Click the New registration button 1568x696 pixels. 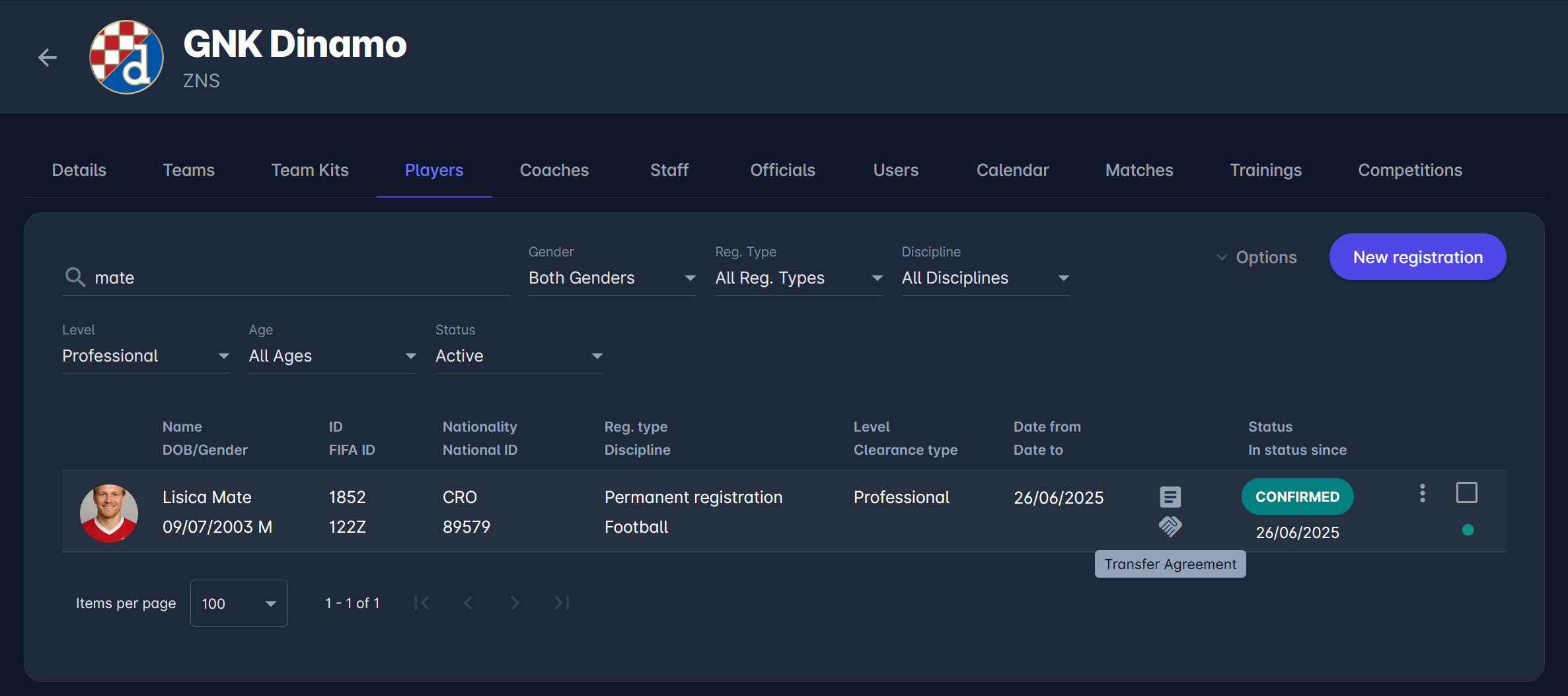1418,257
